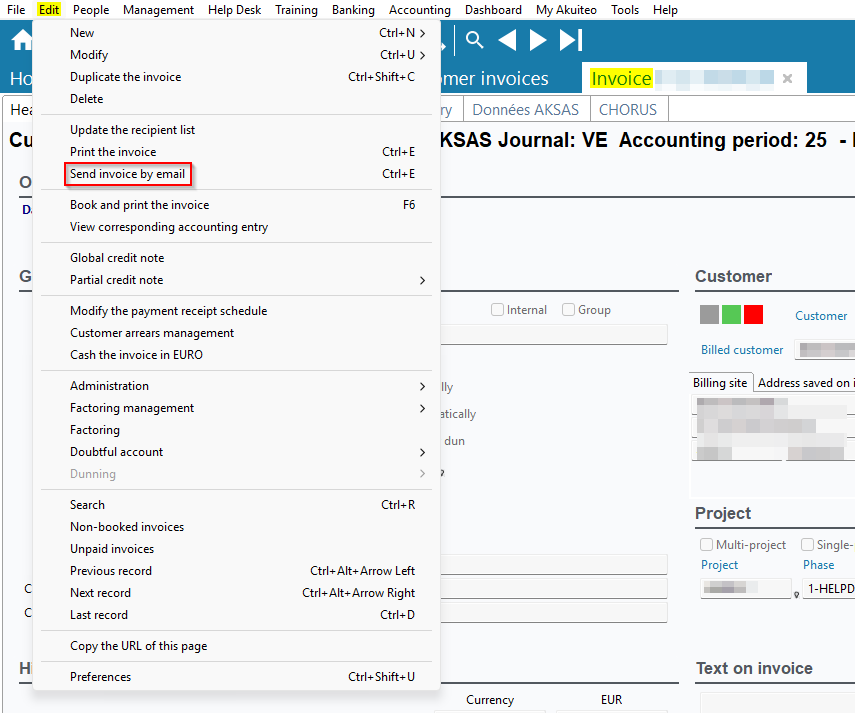Switch to the CHORUS tab
855x713 pixels.
(627, 110)
